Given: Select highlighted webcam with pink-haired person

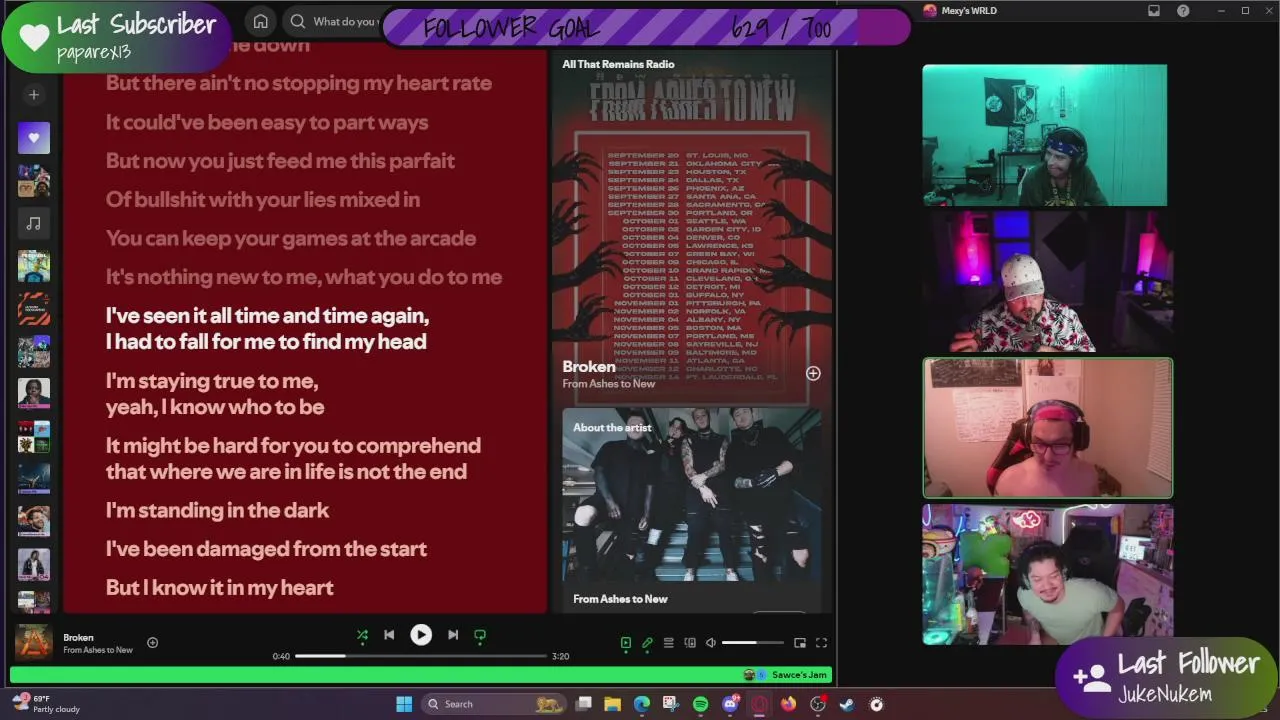Looking at the screenshot, I should point(1047,427).
